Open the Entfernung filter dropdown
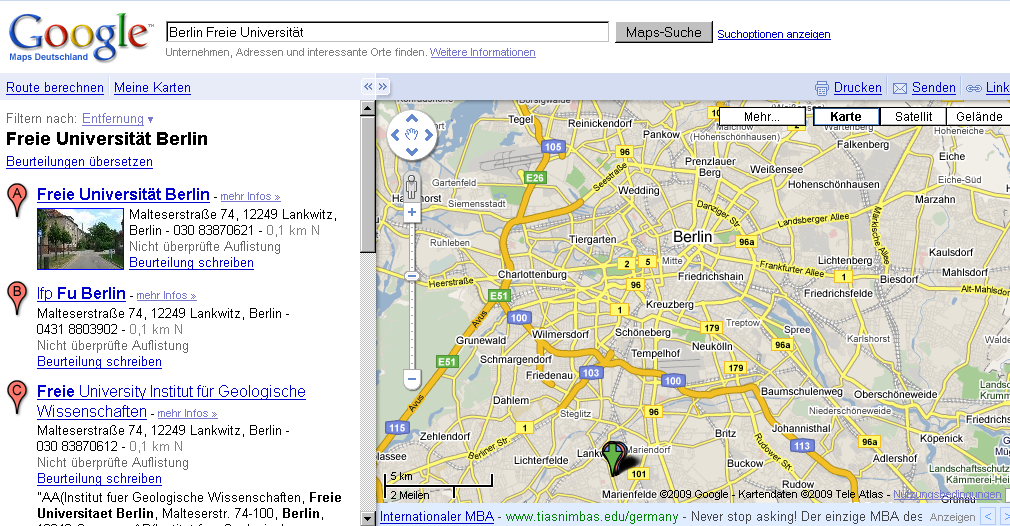This screenshot has height=526, width=1010. (x=117, y=118)
